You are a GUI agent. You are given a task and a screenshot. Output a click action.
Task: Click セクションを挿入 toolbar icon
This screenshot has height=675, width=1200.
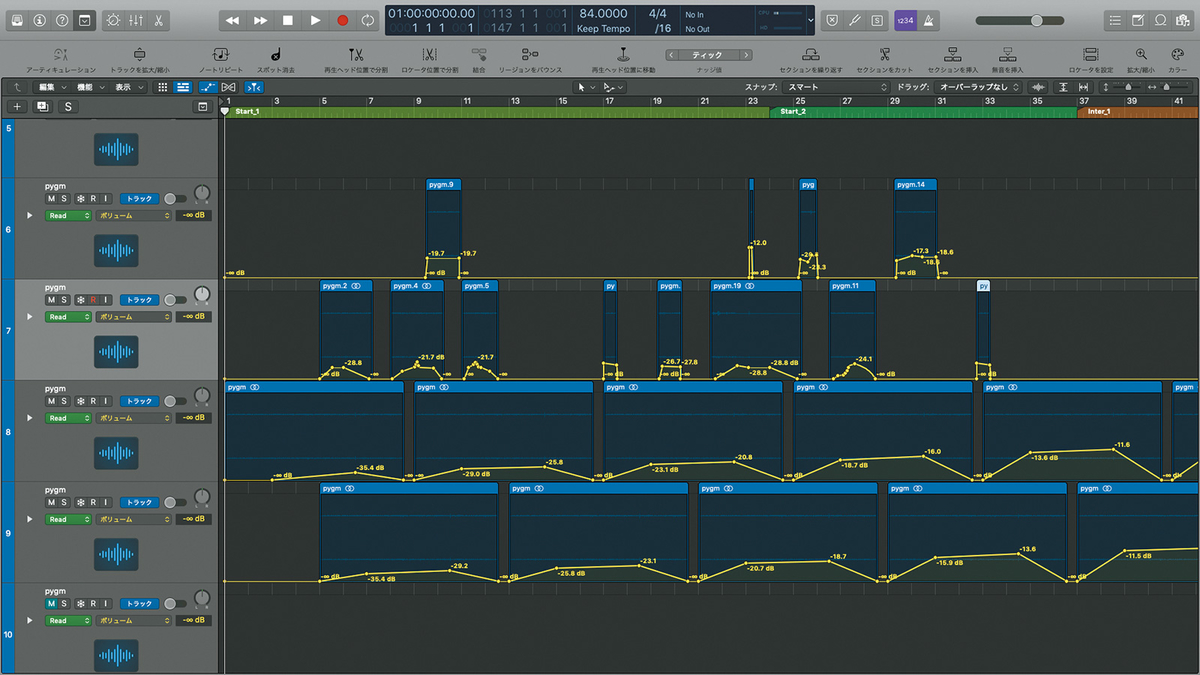coord(953,54)
